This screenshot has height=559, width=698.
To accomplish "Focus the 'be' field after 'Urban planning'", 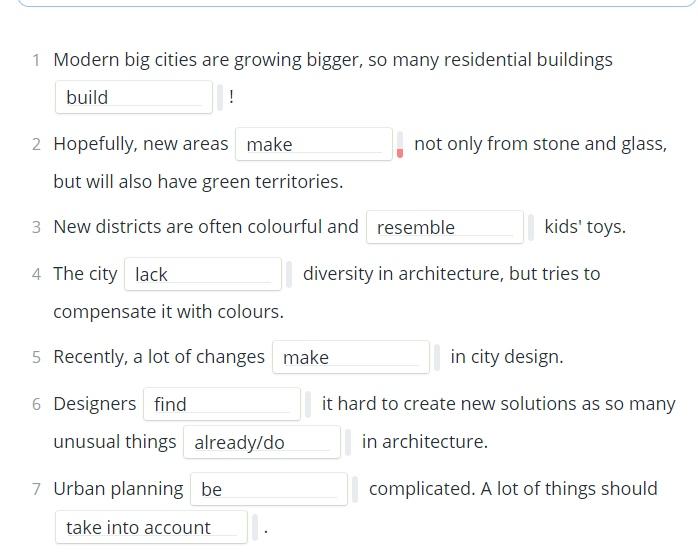I will pos(269,489).
